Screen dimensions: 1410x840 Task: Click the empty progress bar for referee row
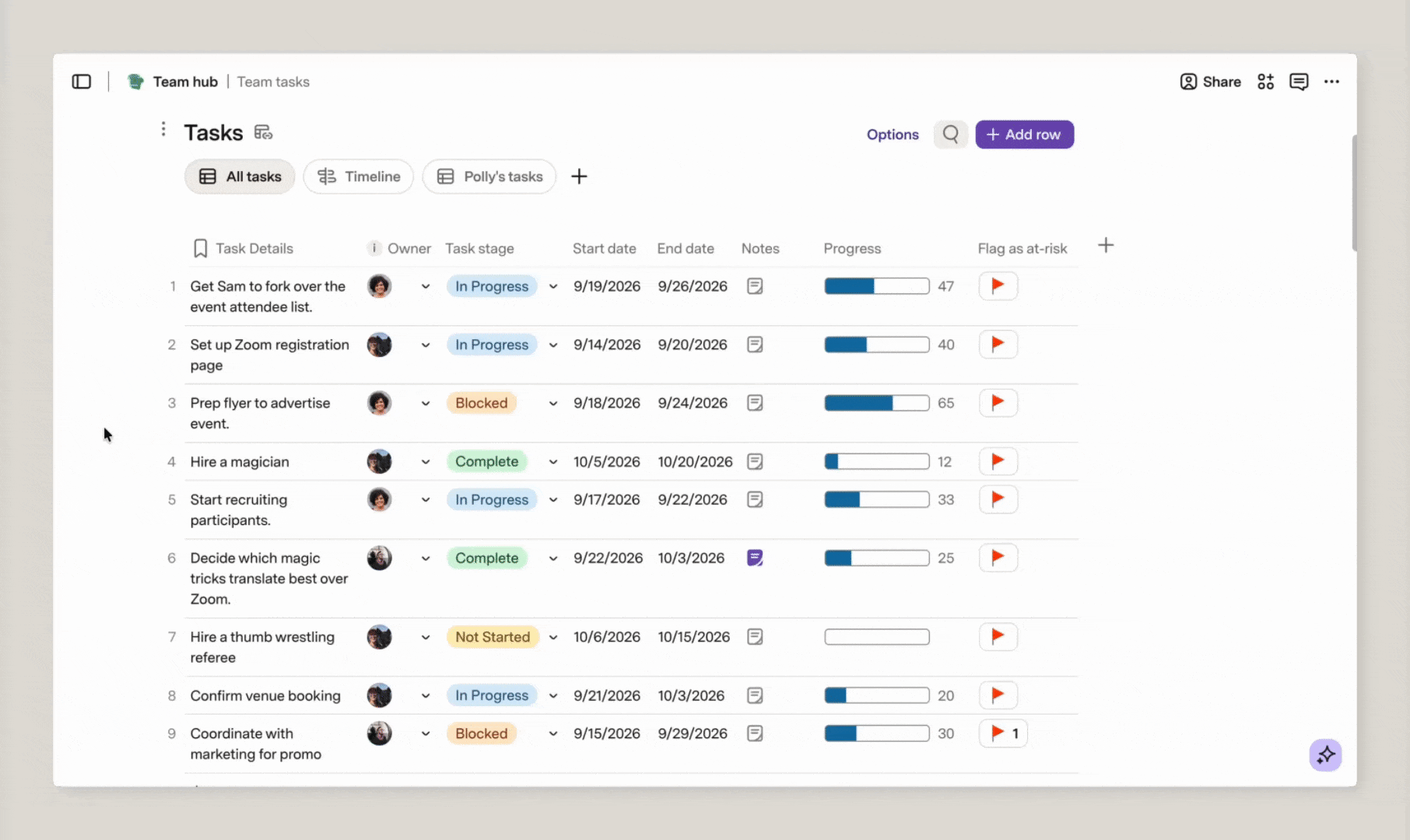[877, 637]
